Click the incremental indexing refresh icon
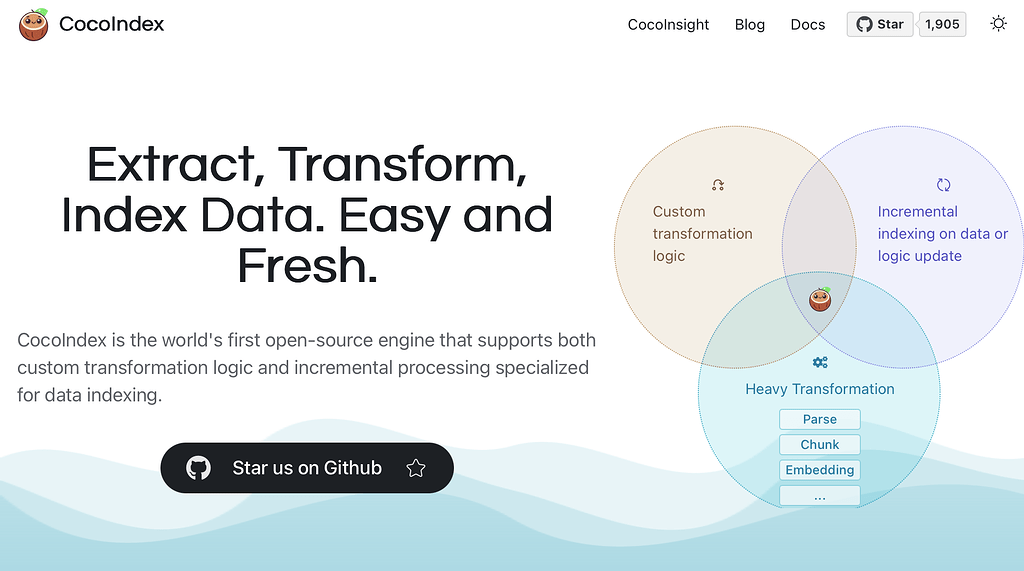 943,185
